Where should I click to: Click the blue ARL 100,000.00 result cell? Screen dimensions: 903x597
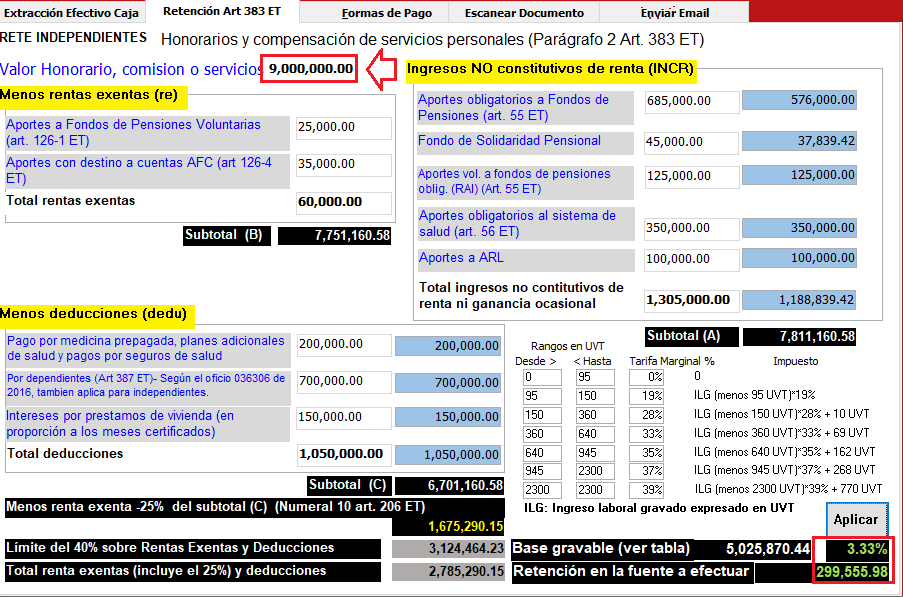[799, 258]
